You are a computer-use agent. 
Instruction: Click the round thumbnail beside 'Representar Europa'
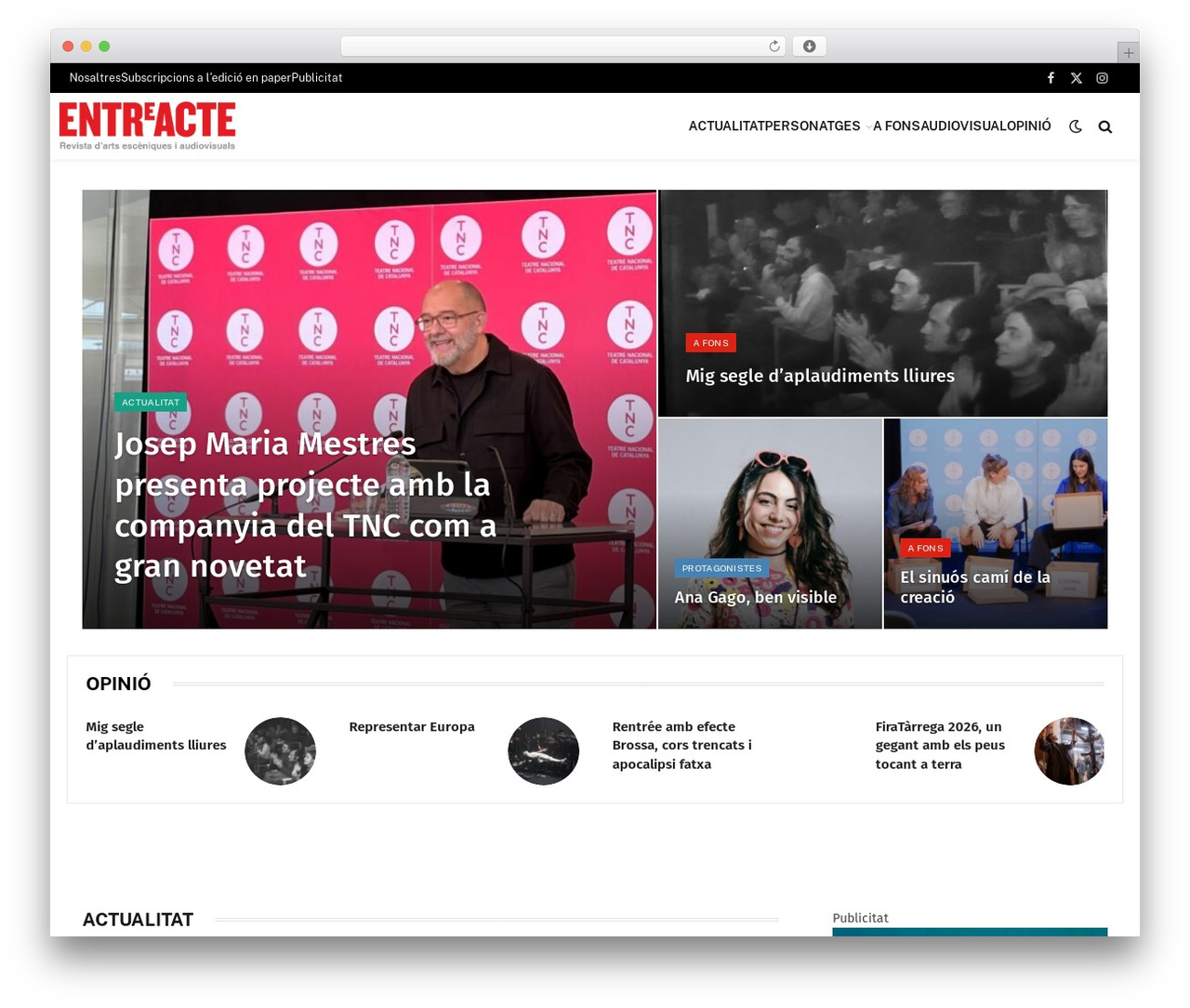click(x=544, y=751)
